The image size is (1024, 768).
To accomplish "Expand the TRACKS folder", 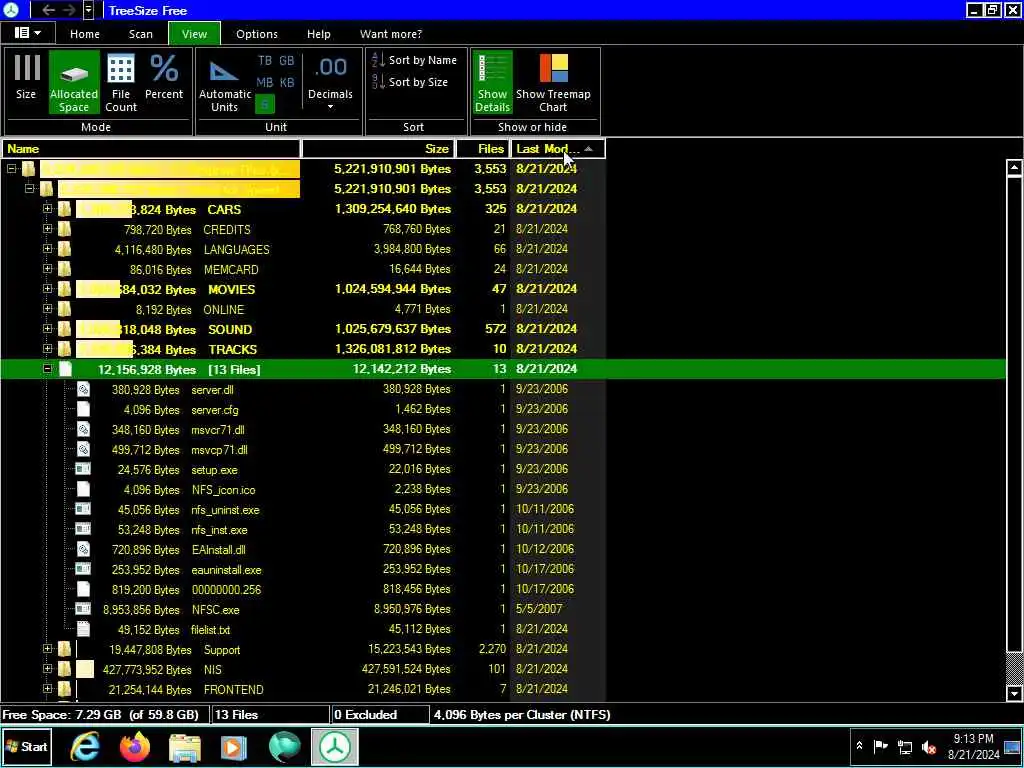I will click(47, 349).
